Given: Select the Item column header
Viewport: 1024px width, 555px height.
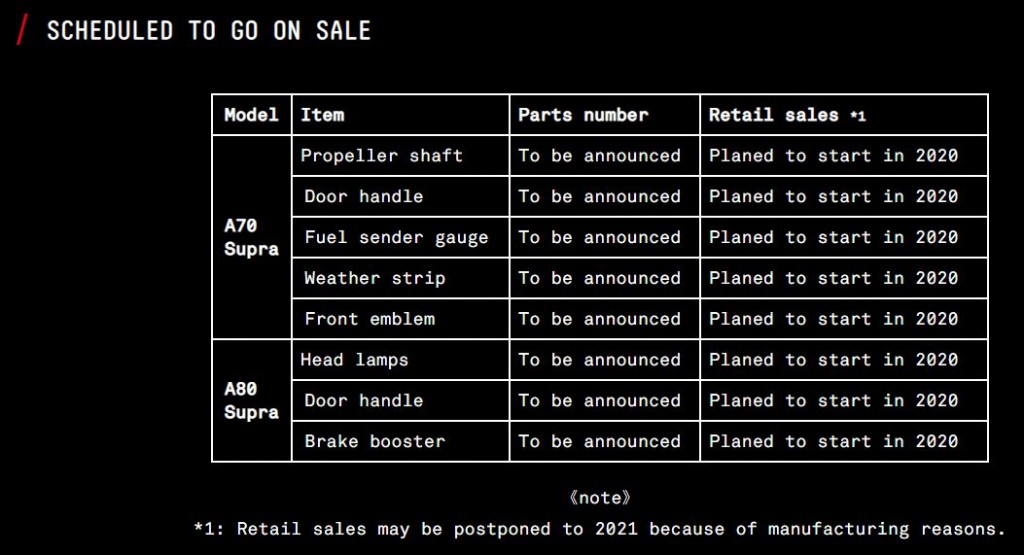Looking at the screenshot, I should pos(323,115).
